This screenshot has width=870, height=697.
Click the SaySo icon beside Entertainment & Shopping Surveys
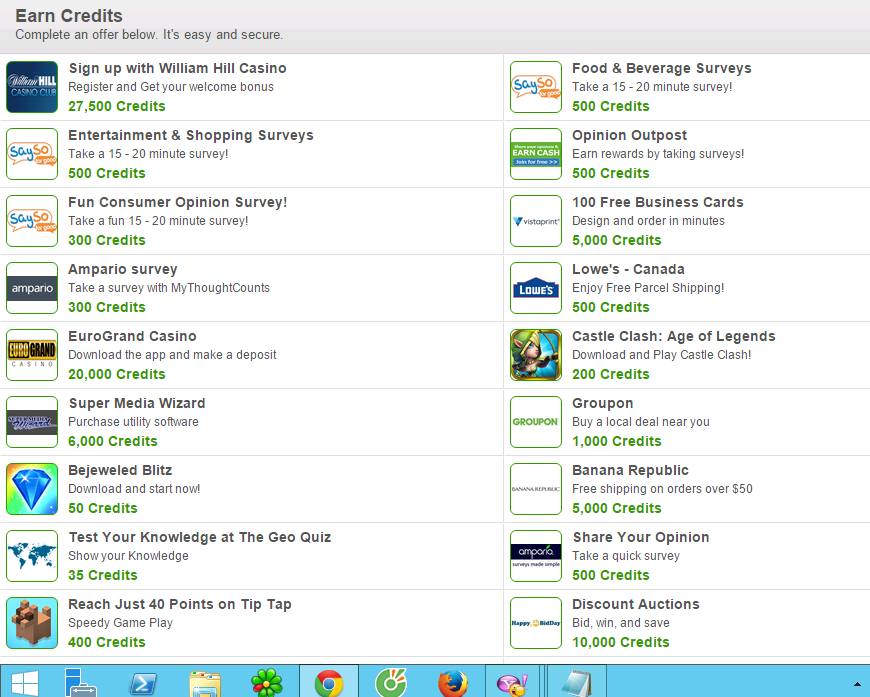[x=32, y=154]
